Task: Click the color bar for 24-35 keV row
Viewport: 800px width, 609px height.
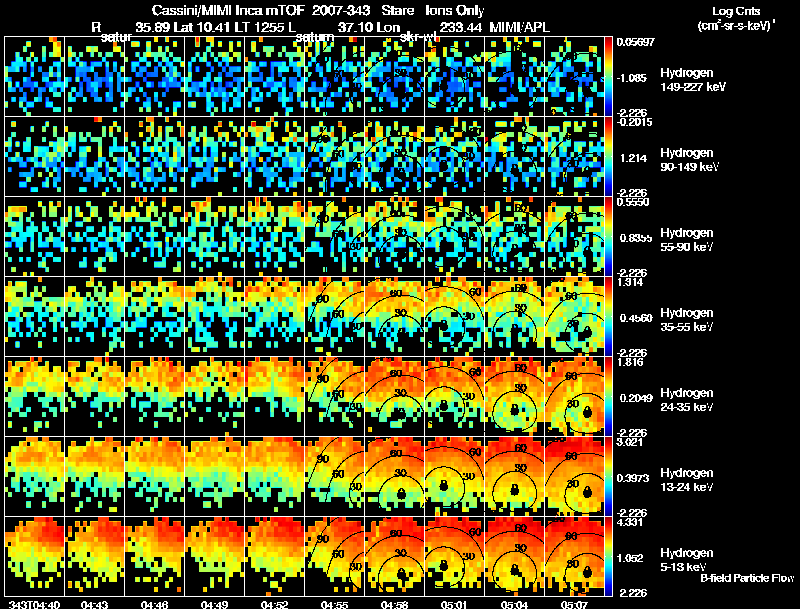Action: (x=608, y=396)
